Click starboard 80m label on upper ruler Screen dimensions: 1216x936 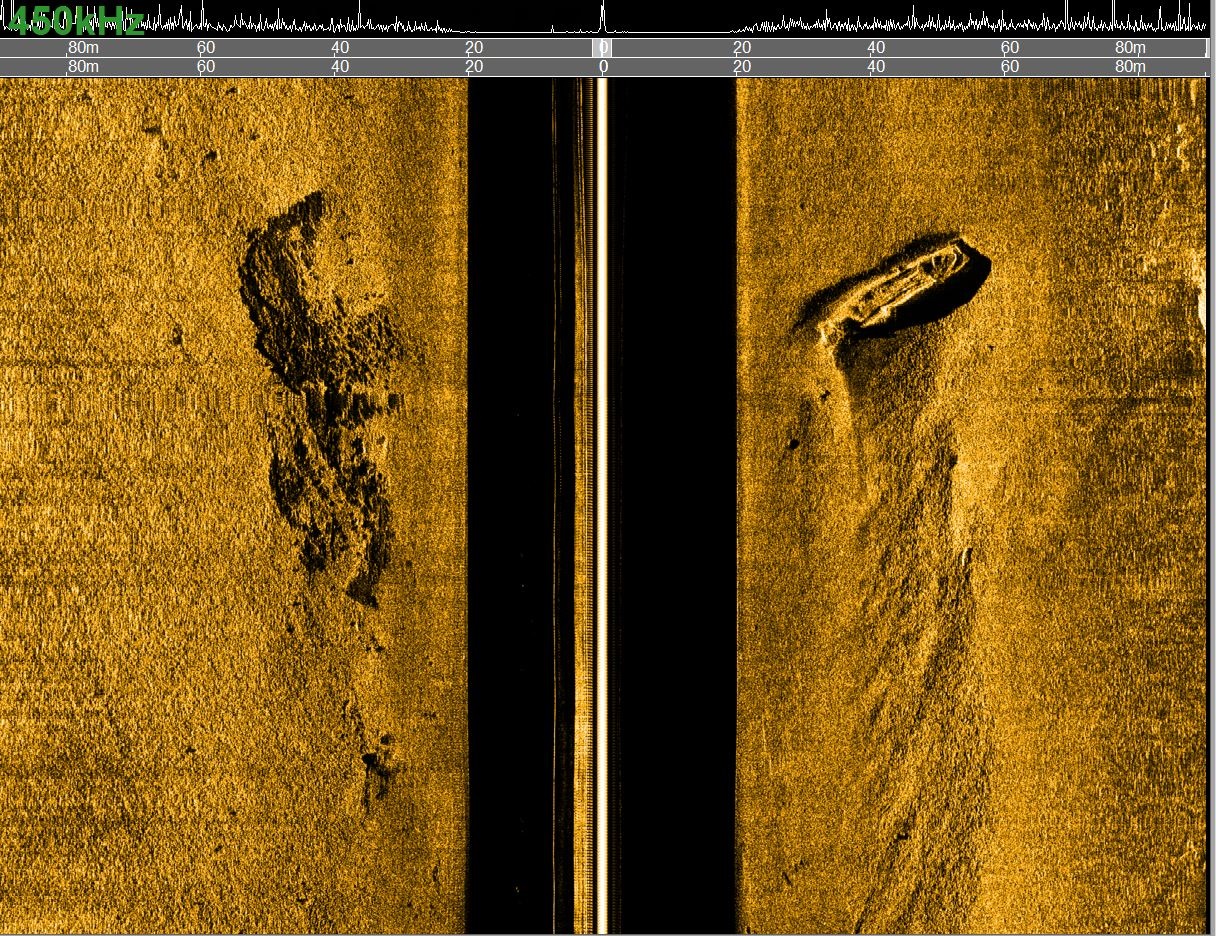[1131, 48]
